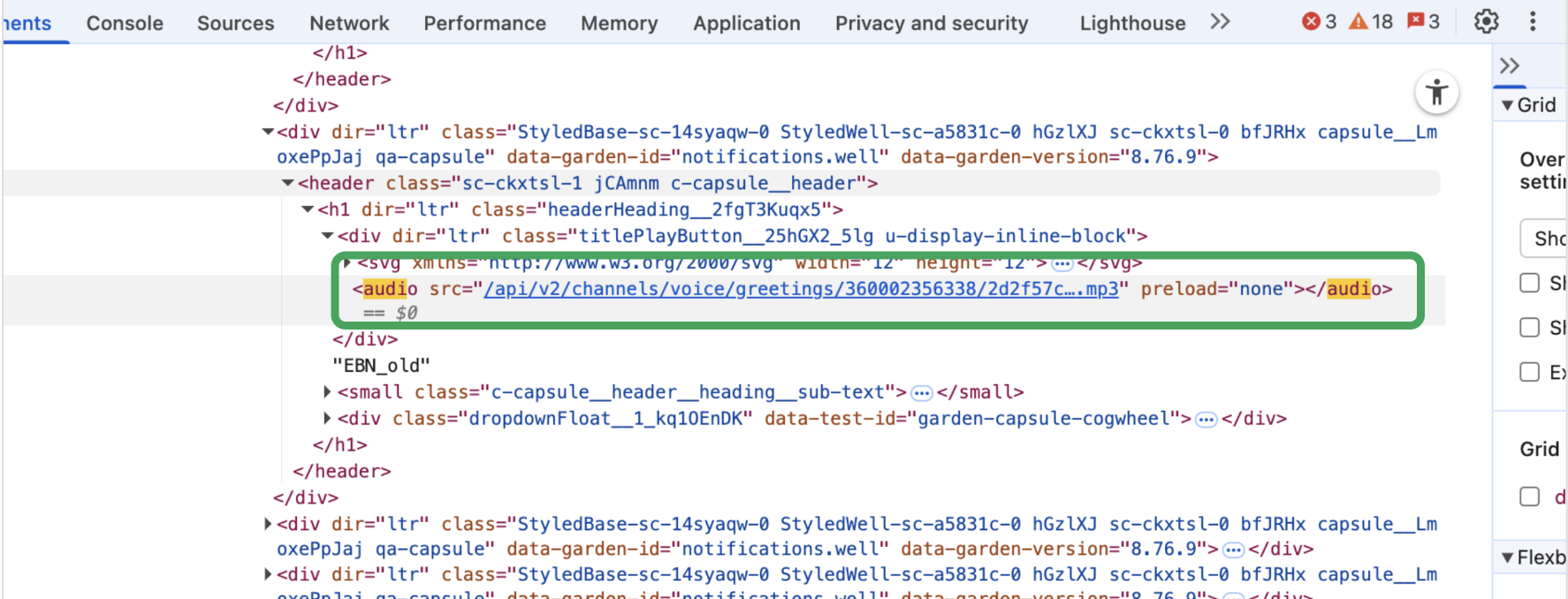Open the Application tab
The image size is (1568, 599).
pos(746,23)
